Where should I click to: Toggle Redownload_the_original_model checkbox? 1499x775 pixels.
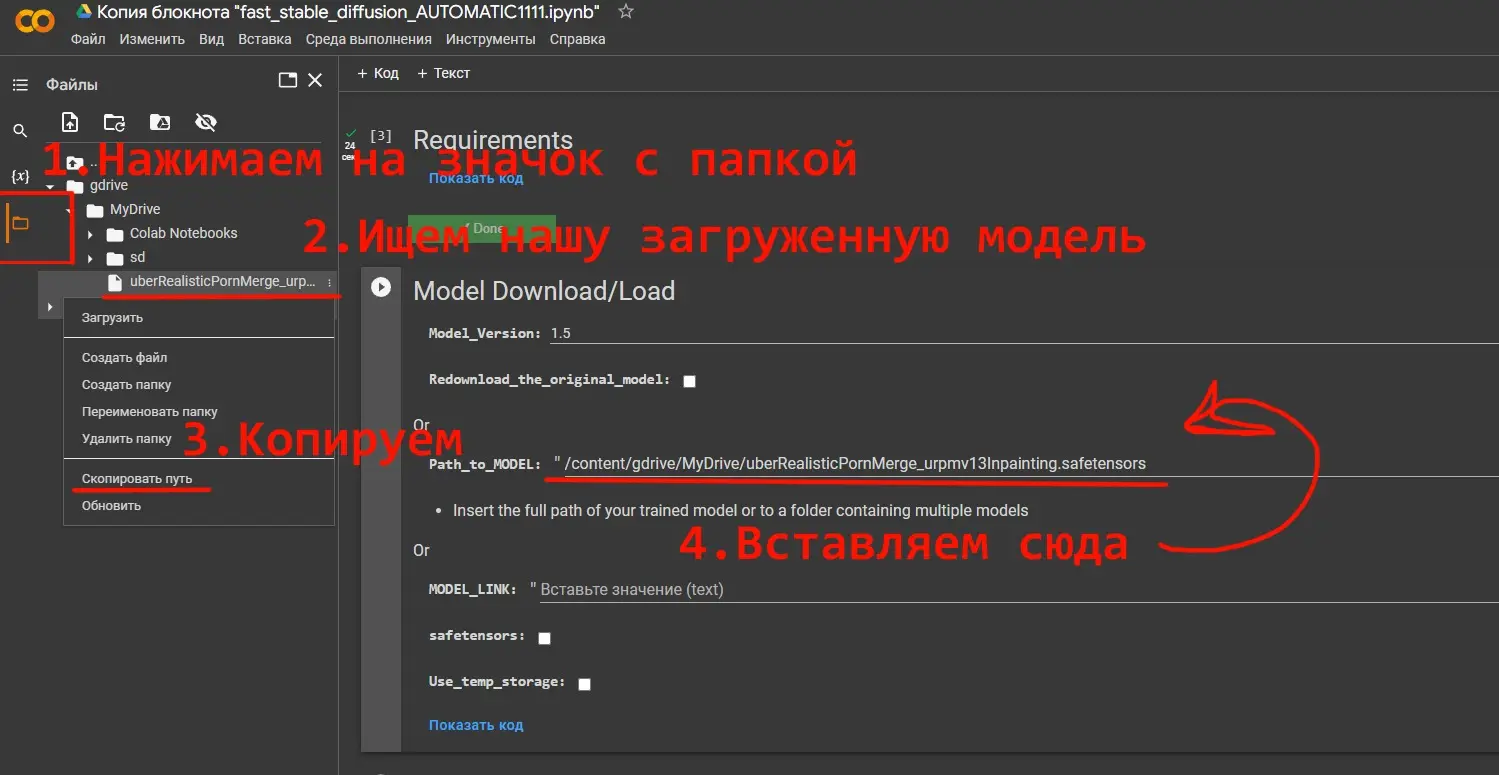click(x=689, y=381)
